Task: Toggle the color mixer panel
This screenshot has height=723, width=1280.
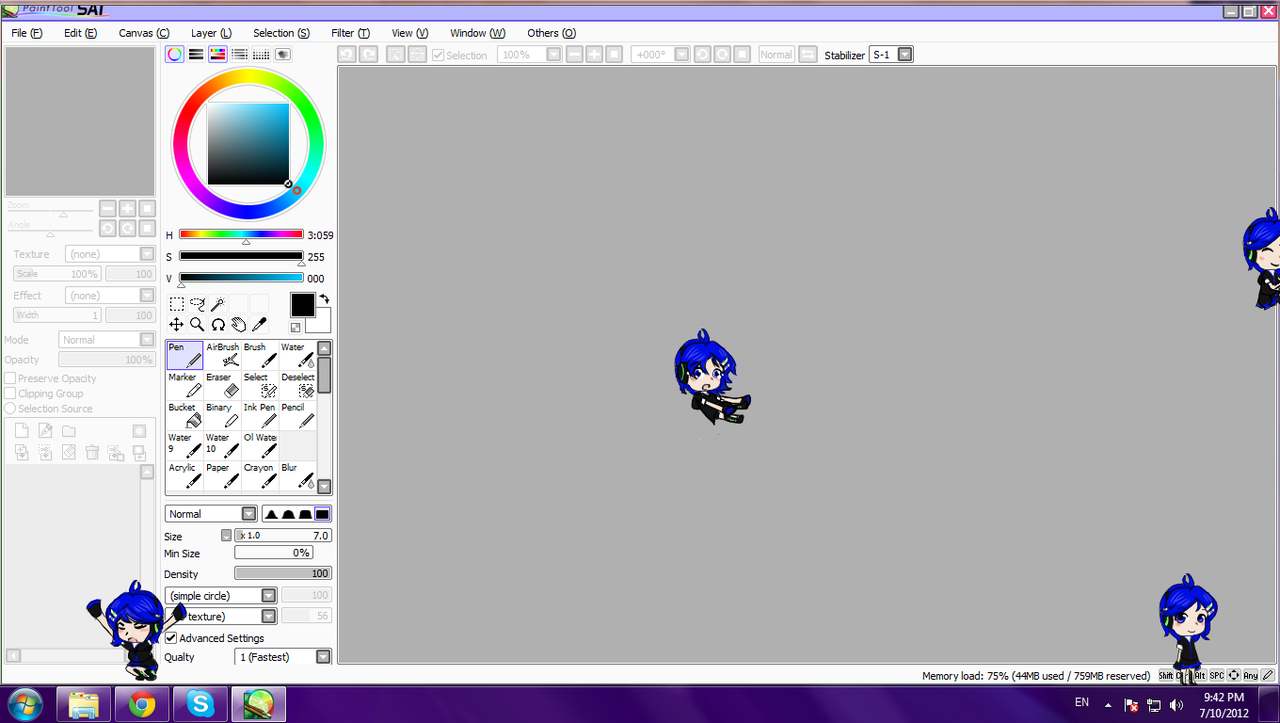Action: click(x=240, y=54)
